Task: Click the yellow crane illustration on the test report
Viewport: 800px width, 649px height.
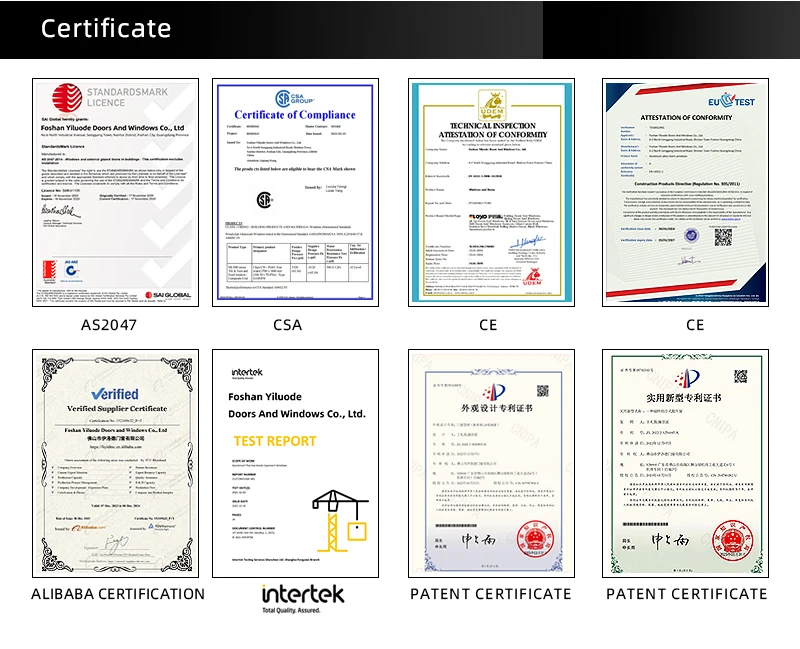Action: [x=340, y=521]
